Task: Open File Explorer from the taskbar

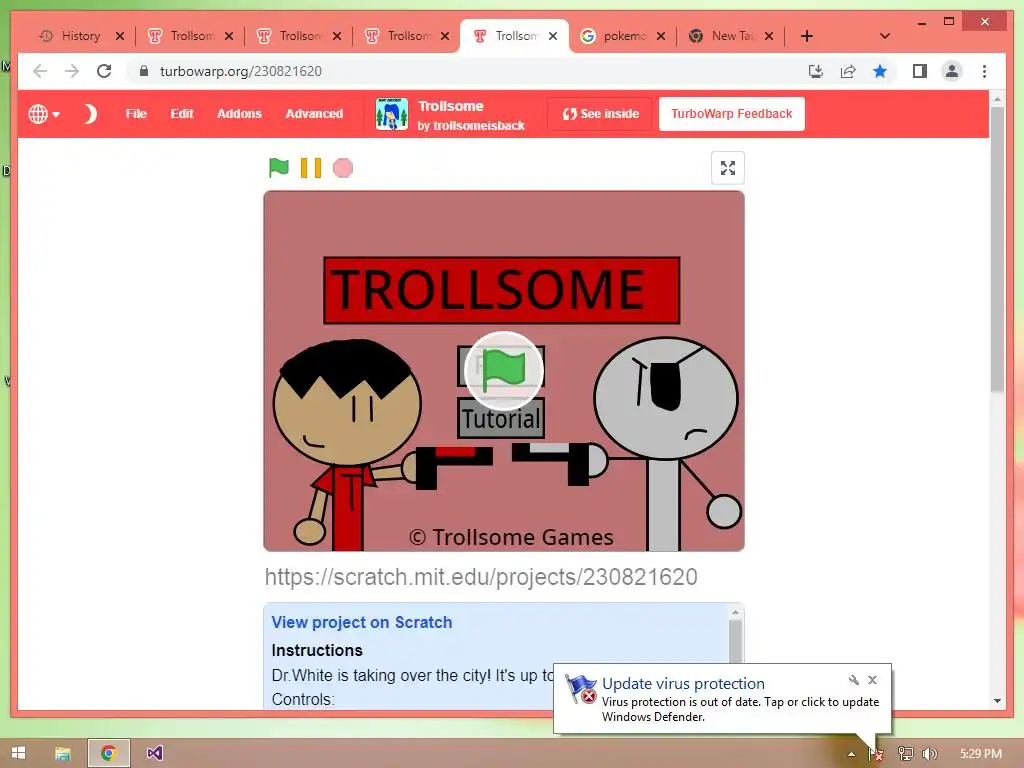Action: point(63,753)
